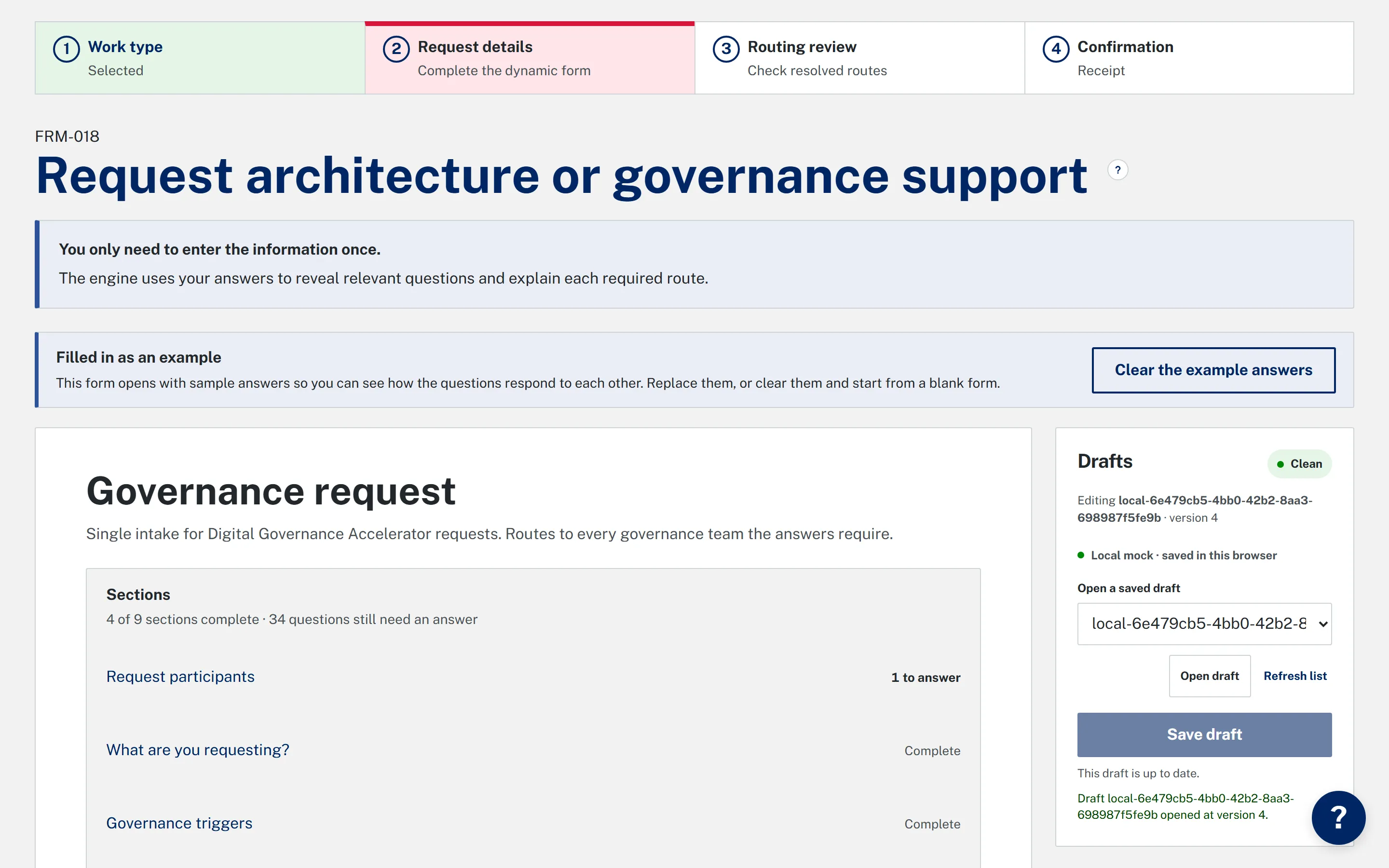Click '4 of 9 sections complete' summary

coord(182,620)
